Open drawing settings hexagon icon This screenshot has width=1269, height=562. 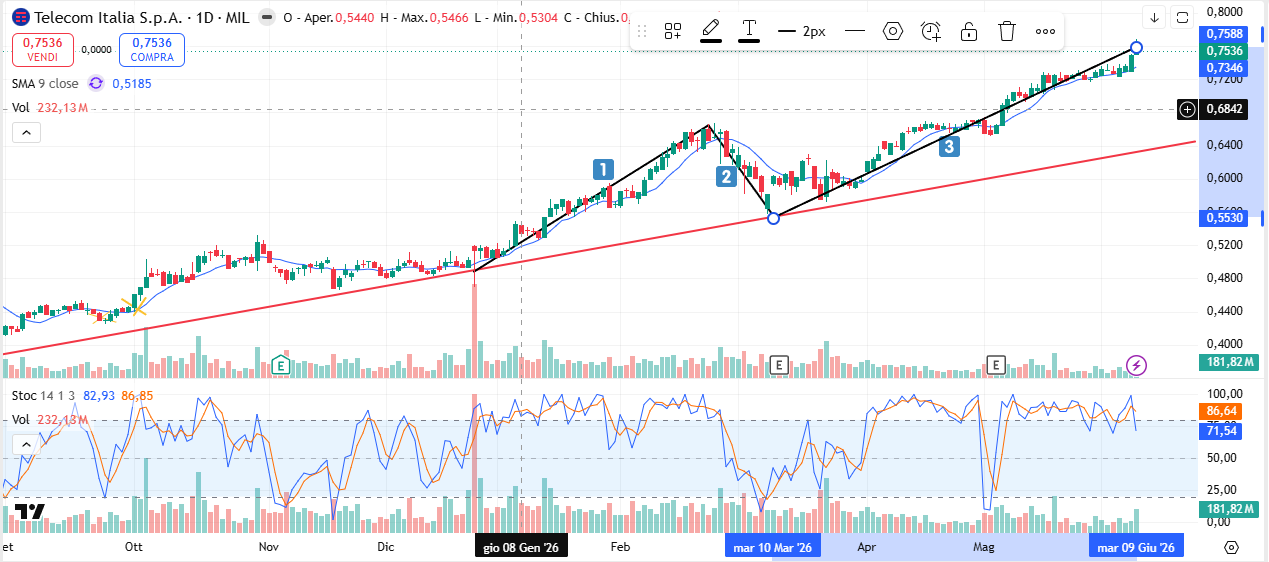(x=893, y=31)
